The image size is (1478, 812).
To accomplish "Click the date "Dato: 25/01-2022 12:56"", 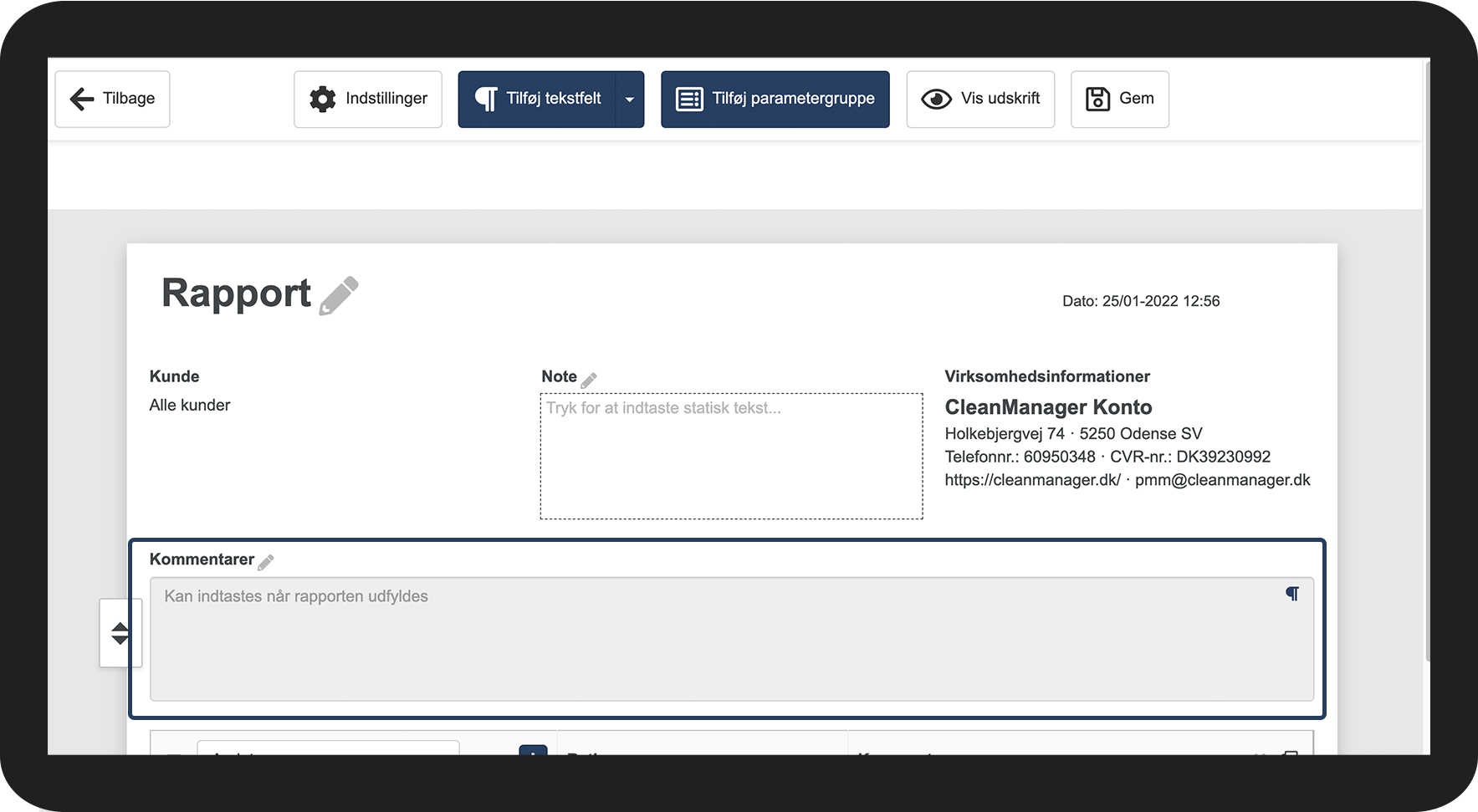I will coord(1141,301).
